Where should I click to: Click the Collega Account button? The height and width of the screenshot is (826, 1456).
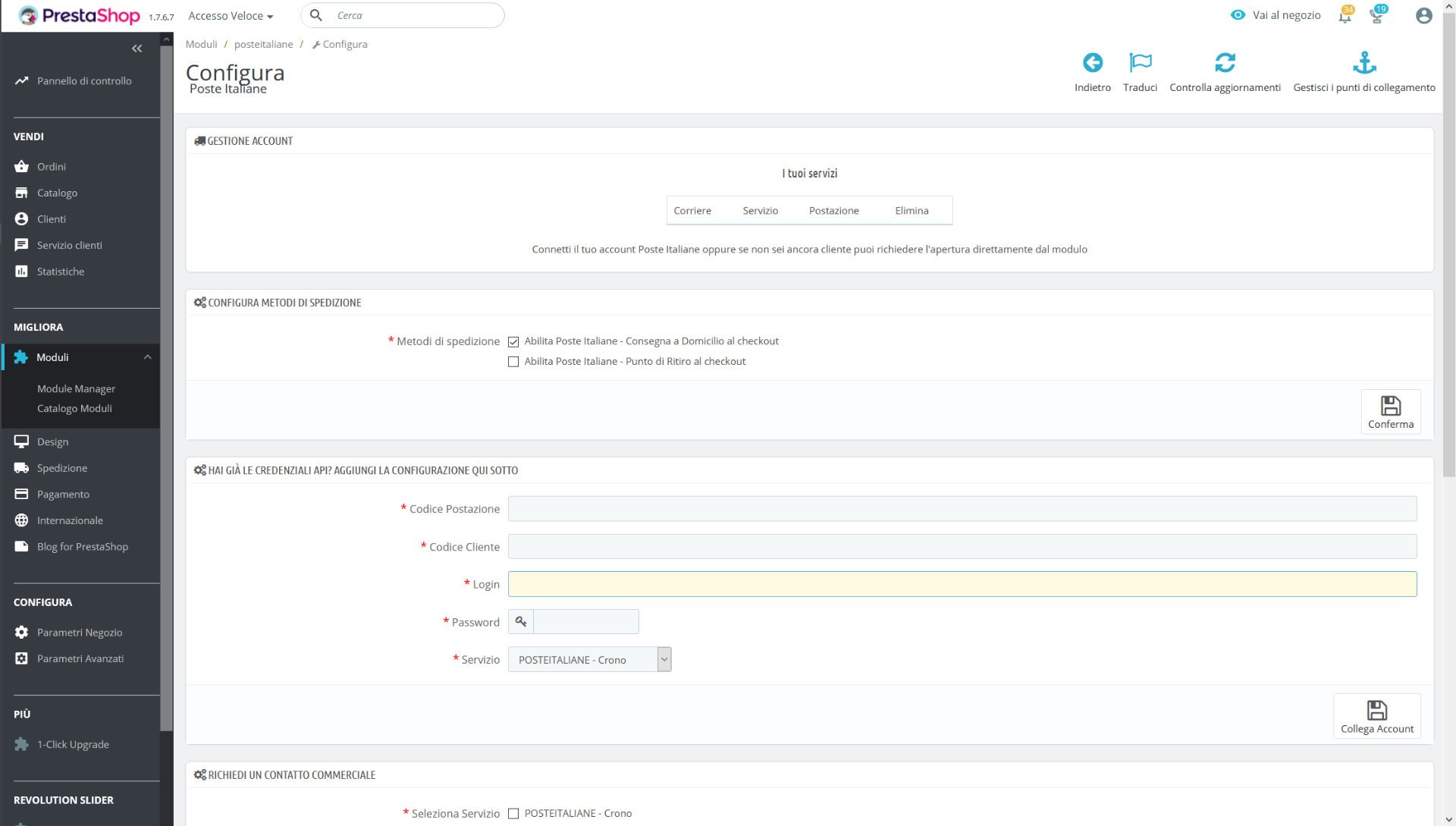[1376, 716]
